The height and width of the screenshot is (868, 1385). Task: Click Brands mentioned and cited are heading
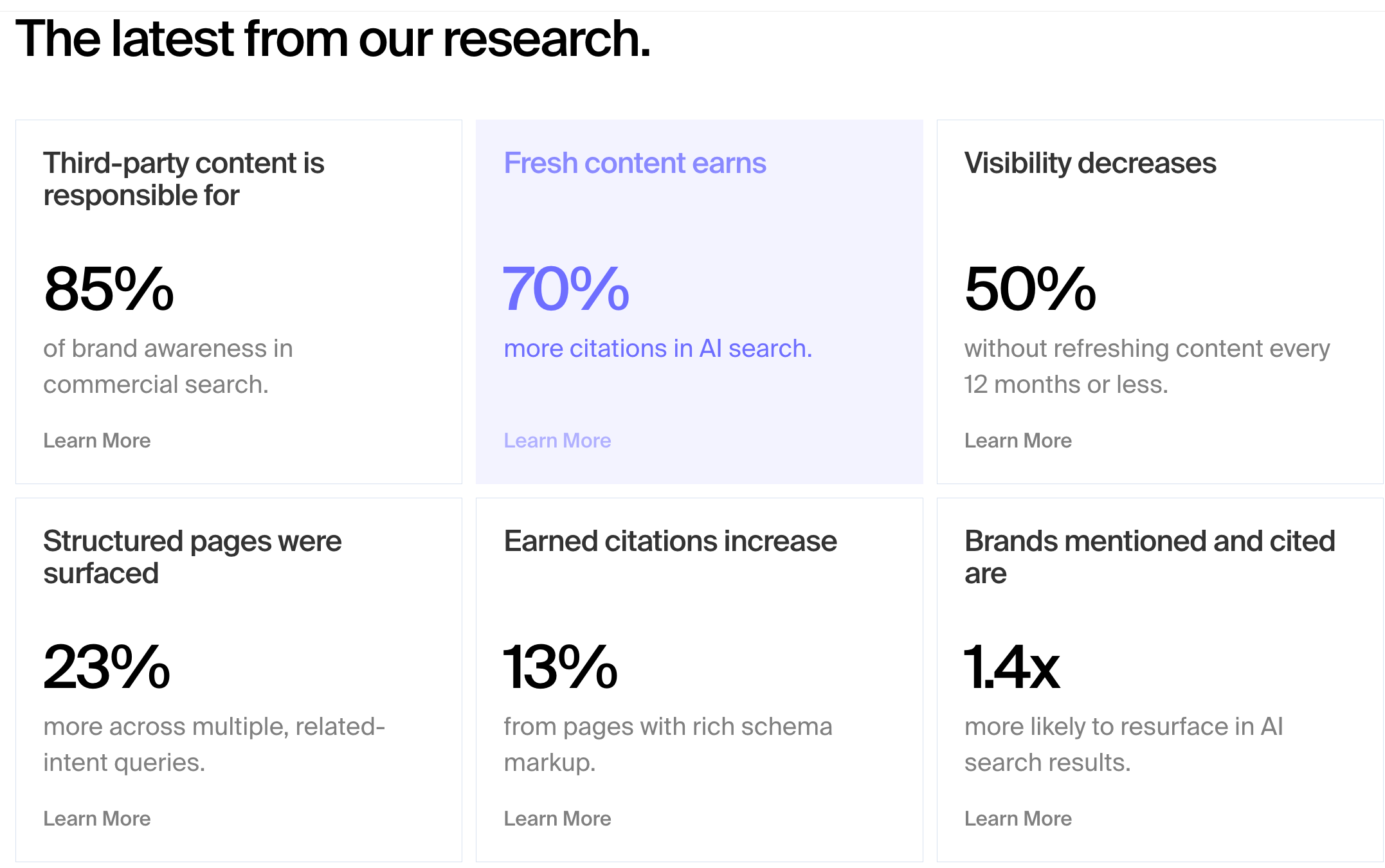tap(1150, 557)
